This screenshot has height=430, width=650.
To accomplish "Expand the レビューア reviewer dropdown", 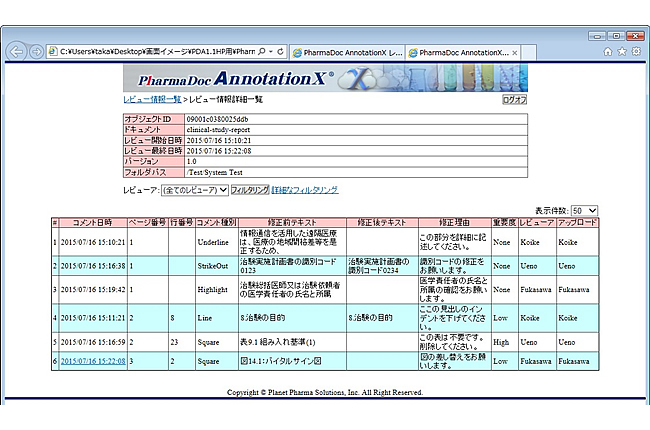I will pyautogui.click(x=194, y=190).
